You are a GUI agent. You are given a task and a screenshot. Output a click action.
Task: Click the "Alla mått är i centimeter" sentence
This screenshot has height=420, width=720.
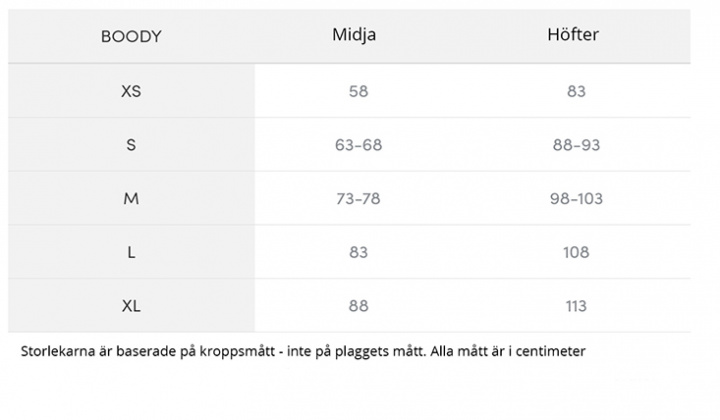[x=508, y=352]
